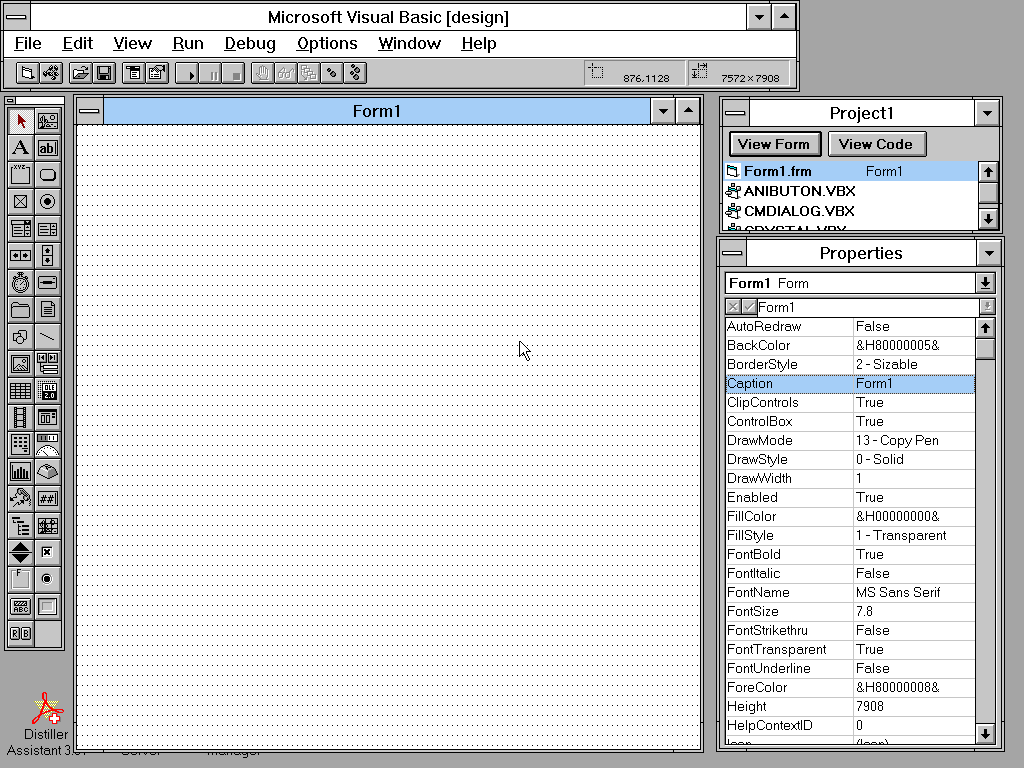1024x768 pixels.
Task: Open the Properties window control-menu box
Action: 733,253
